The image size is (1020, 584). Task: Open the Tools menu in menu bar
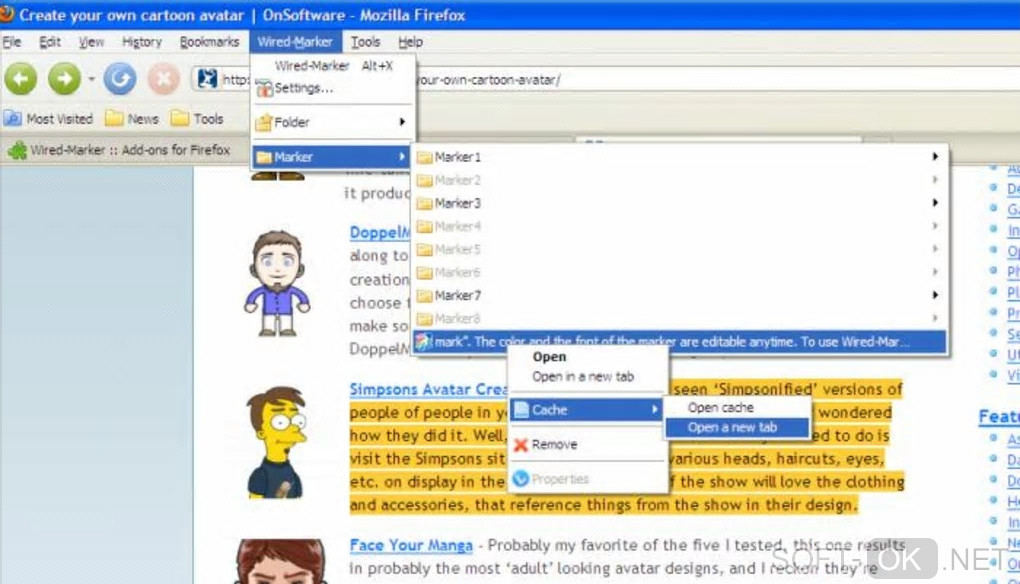click(x=366, y=42)
